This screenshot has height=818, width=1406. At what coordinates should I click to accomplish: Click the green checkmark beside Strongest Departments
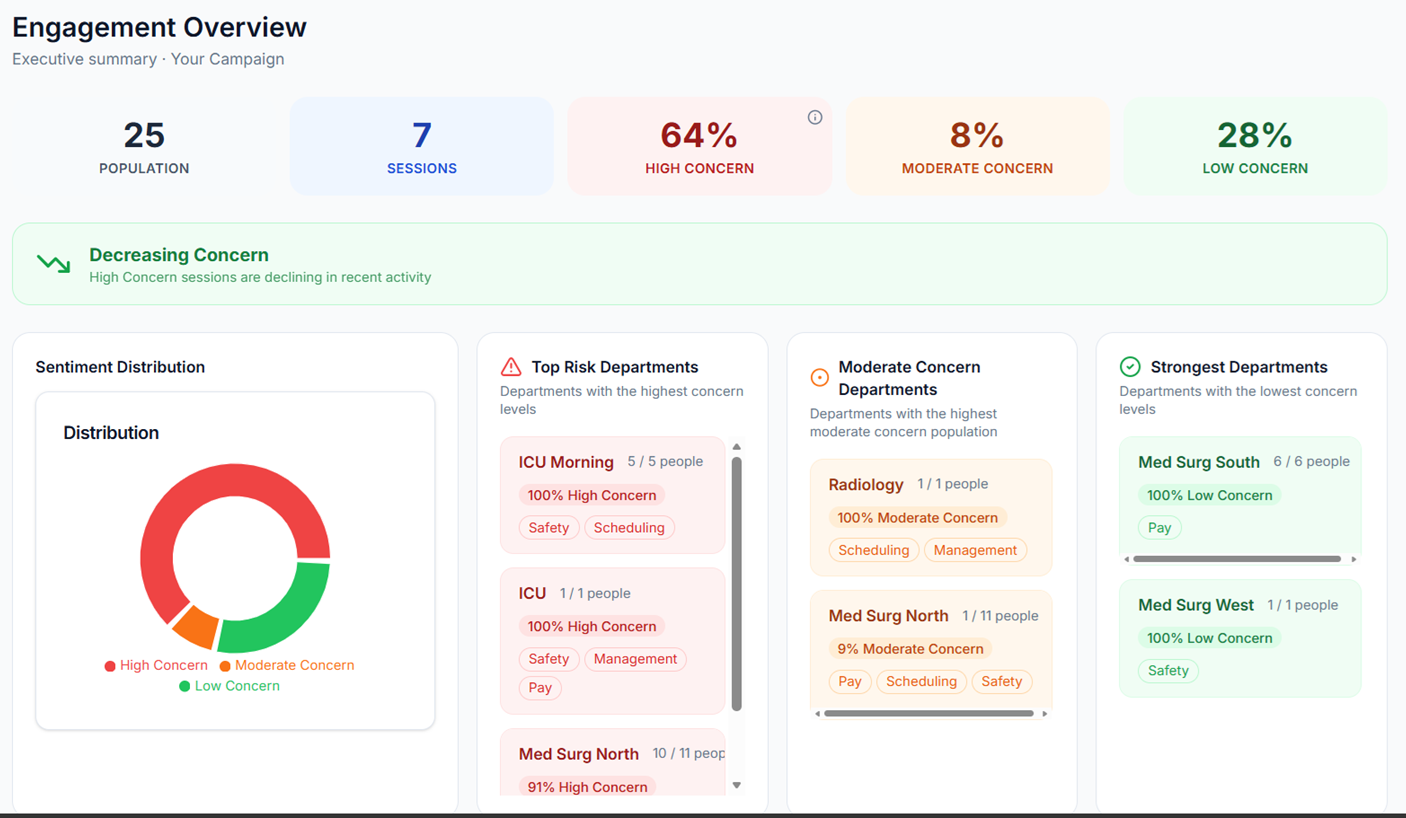(1130, 367)
